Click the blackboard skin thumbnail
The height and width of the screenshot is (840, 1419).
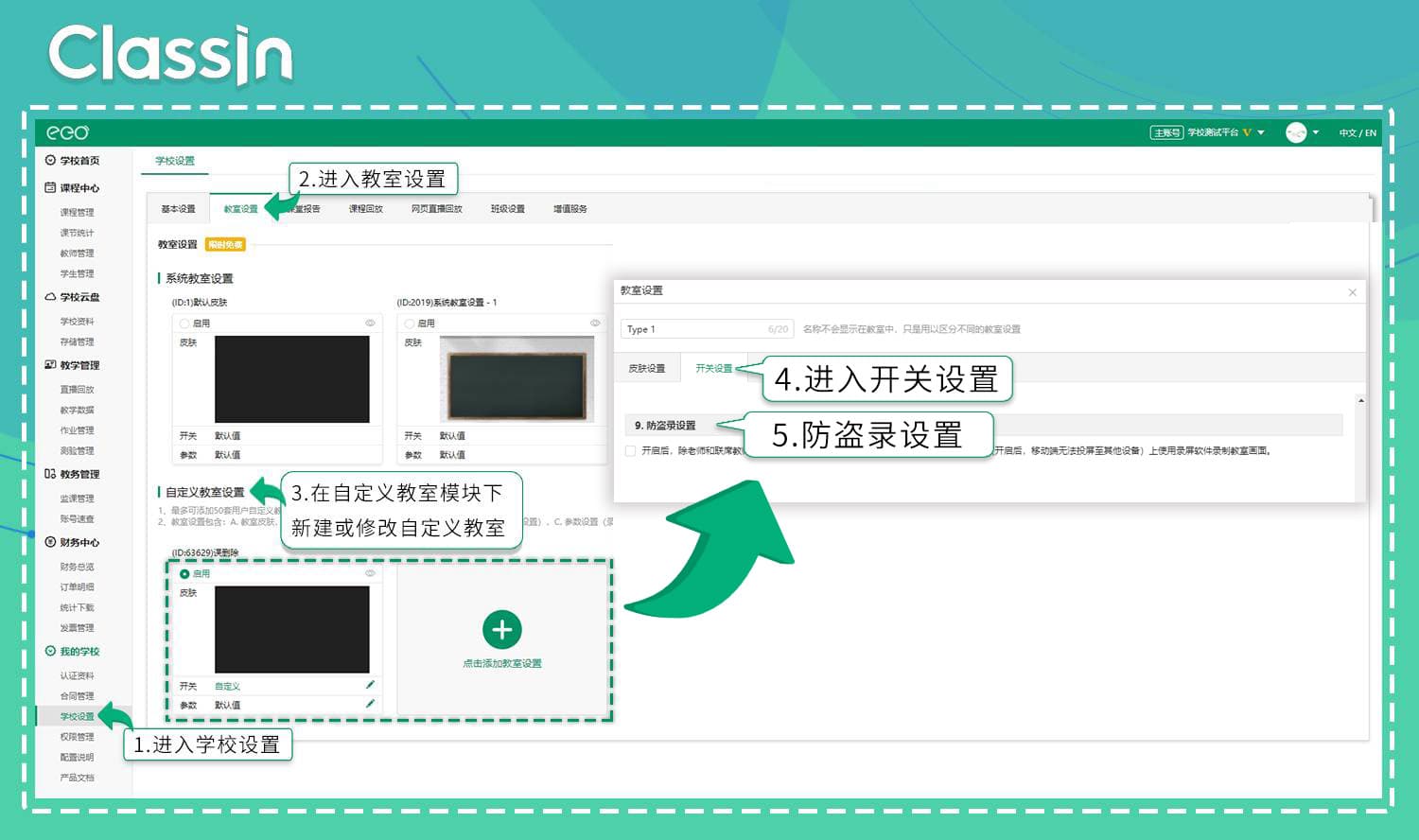(x=516, y=379)
